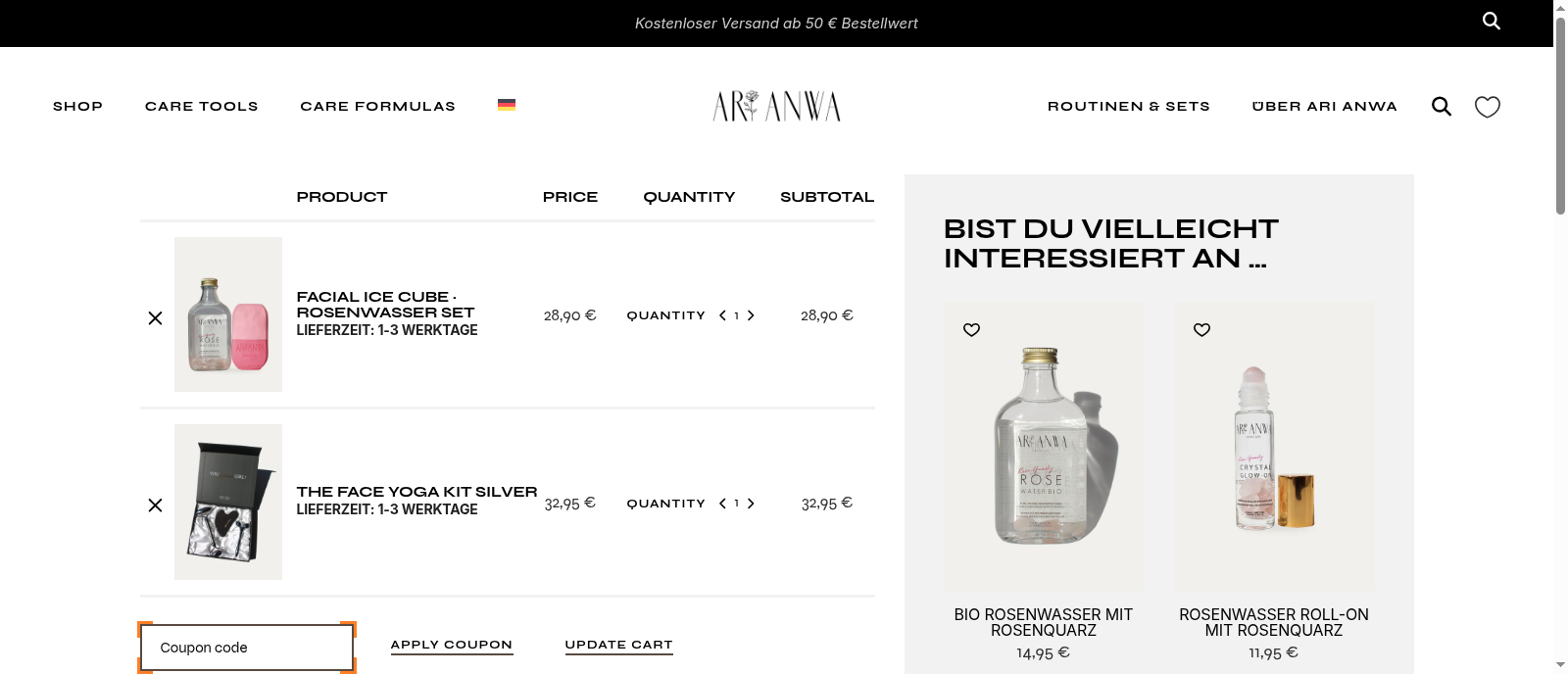Open the SHOP menu
The image size is (1568, 674).
coord(77,106)
